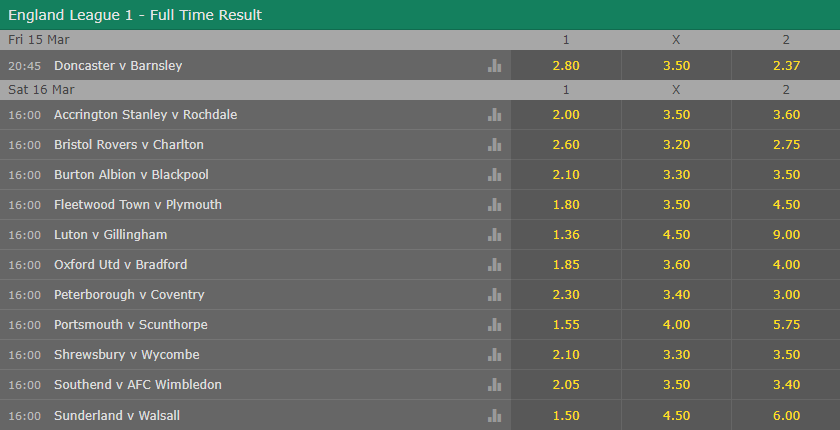Image resolution: width=840 pixels, height=430 pixels.
Task: Open Burton Albion v Blackpool match
Action: coord(131,175)
